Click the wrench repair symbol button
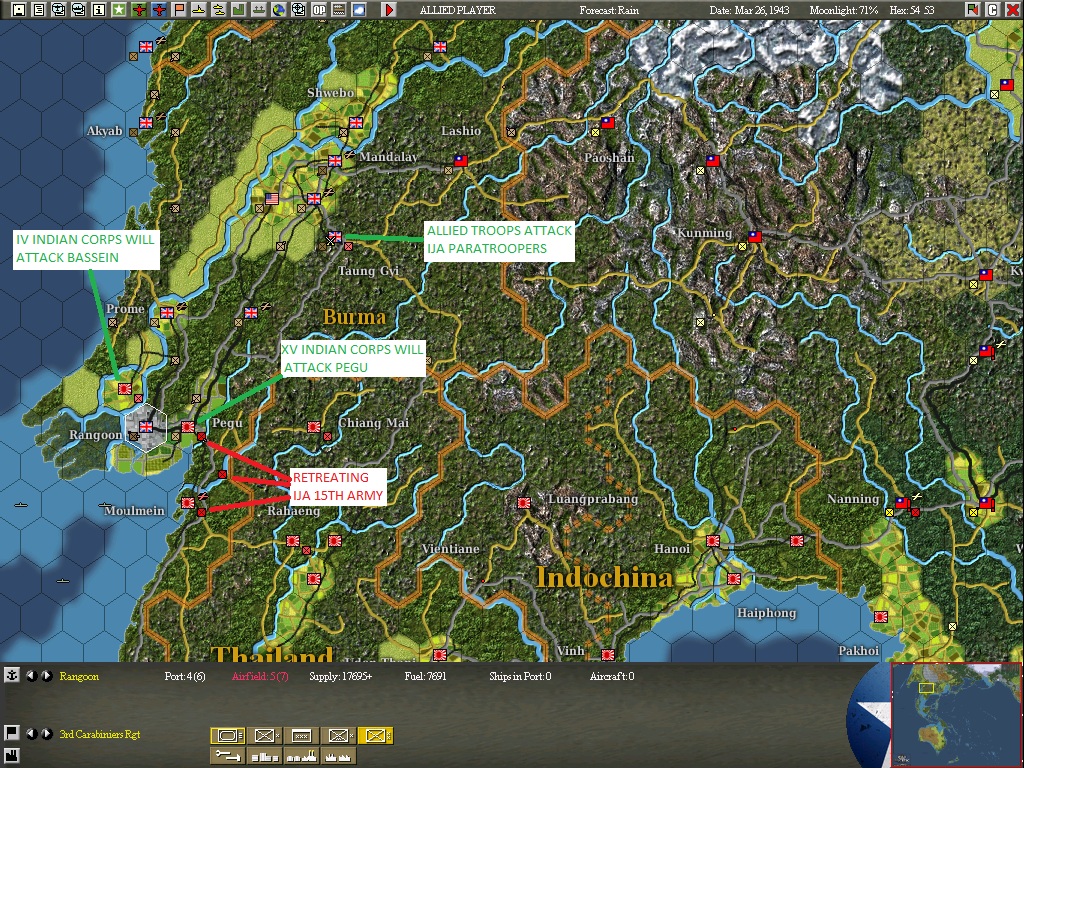This screenshot has width=1083, height=898. tap(228, 756)
